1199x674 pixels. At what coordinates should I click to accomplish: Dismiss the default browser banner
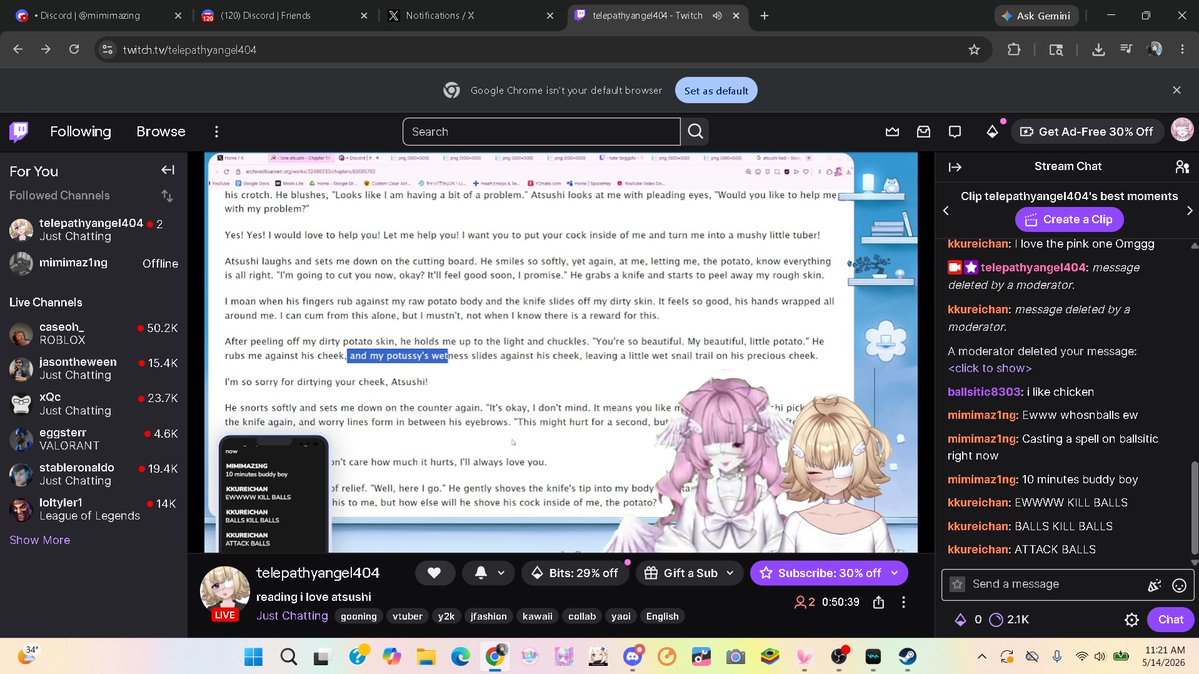tap(1177, 90)
